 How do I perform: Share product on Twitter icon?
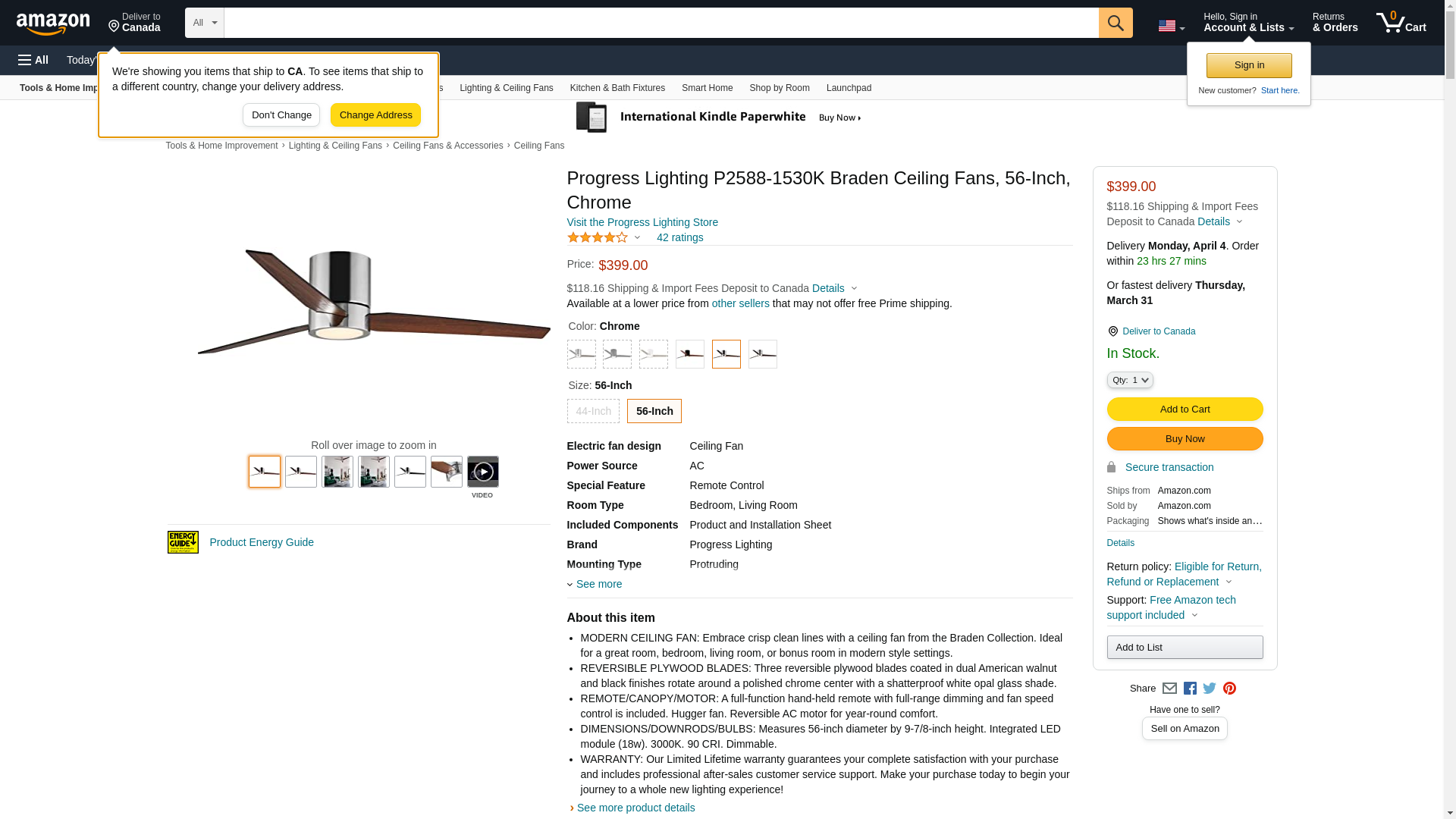pos(1210,689)
